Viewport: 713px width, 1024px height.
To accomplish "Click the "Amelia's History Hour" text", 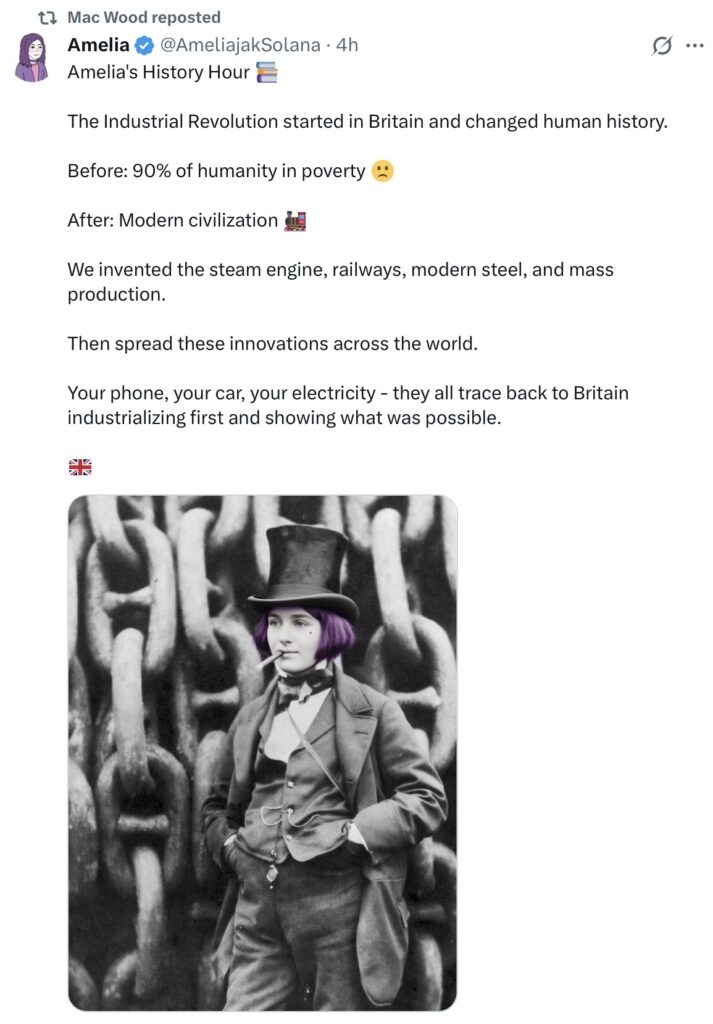I will pyautogui.click(x=158, y=72).
